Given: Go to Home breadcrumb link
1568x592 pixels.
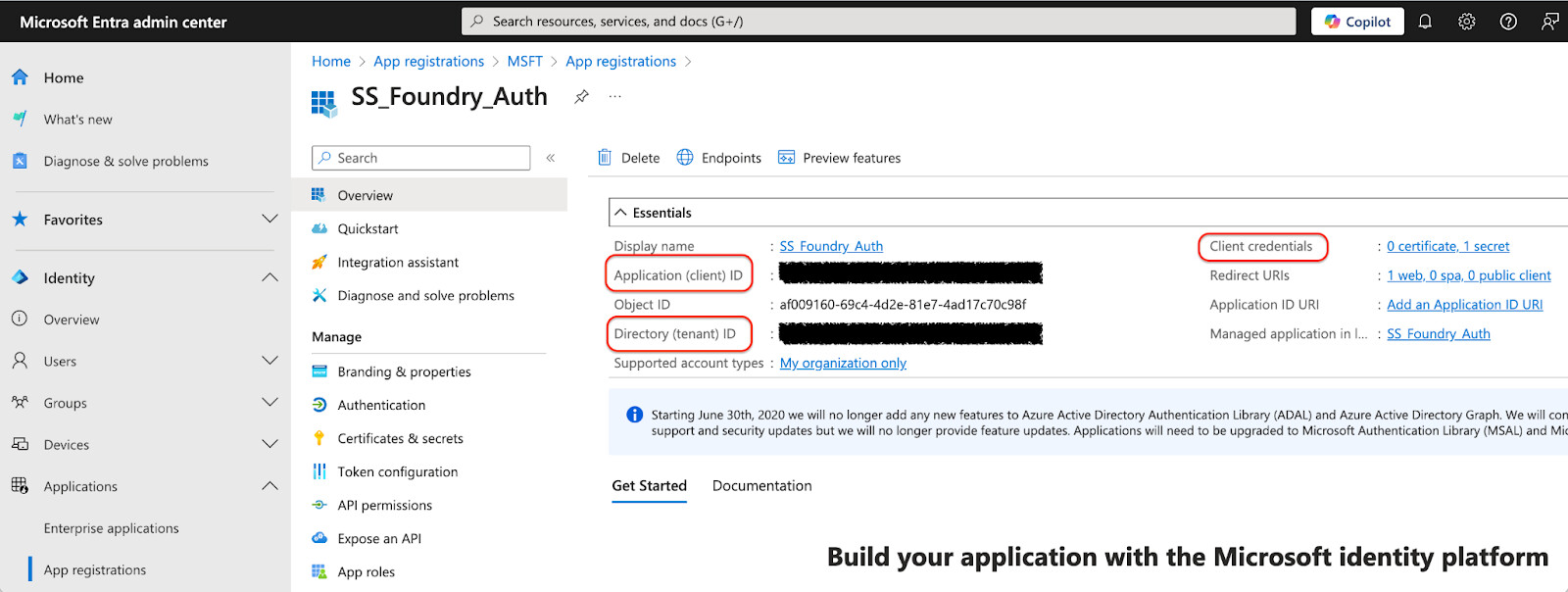Looking at the screenshot, I should [x=331, y=61].
